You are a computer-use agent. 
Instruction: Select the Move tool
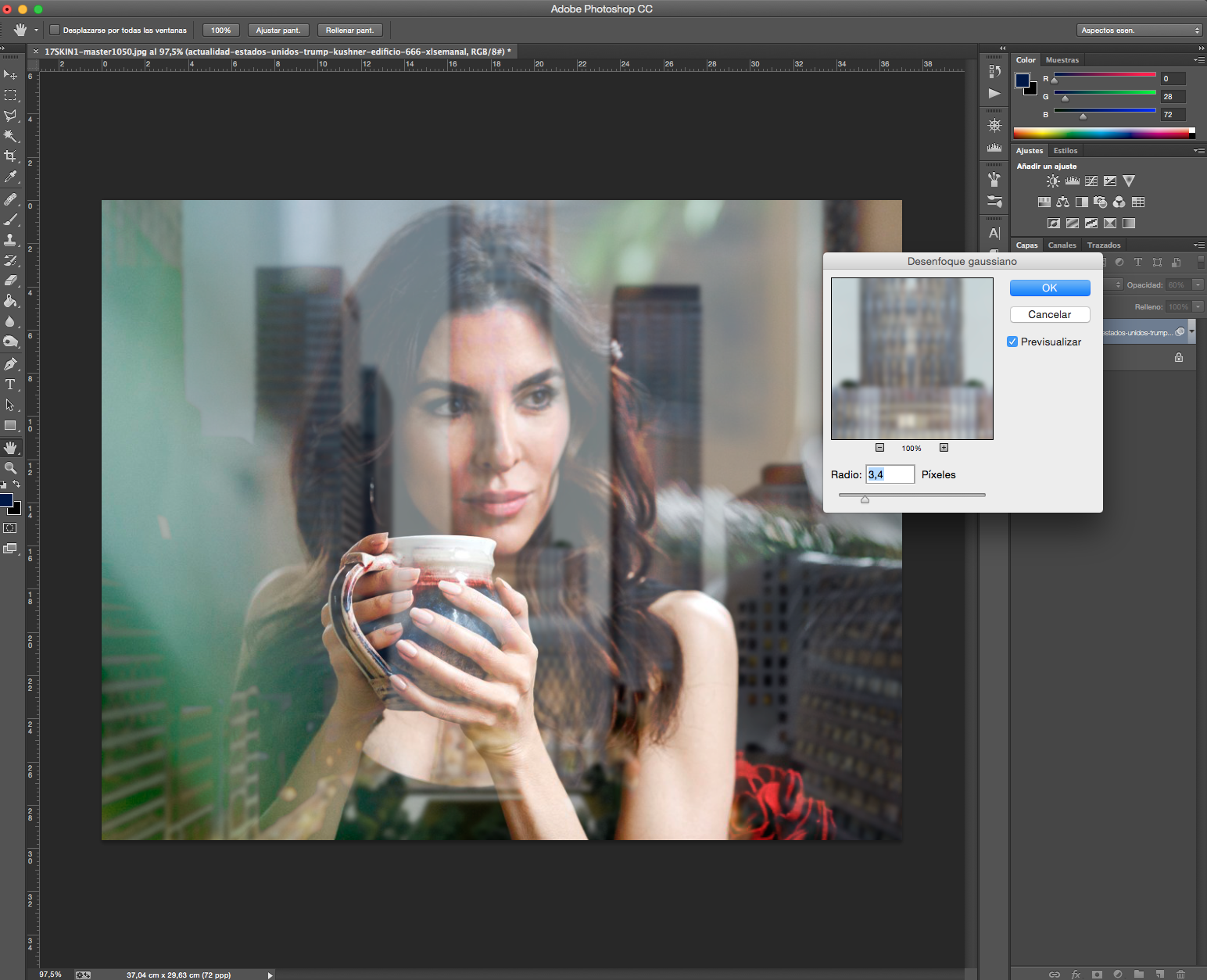(x=10, y=75)
